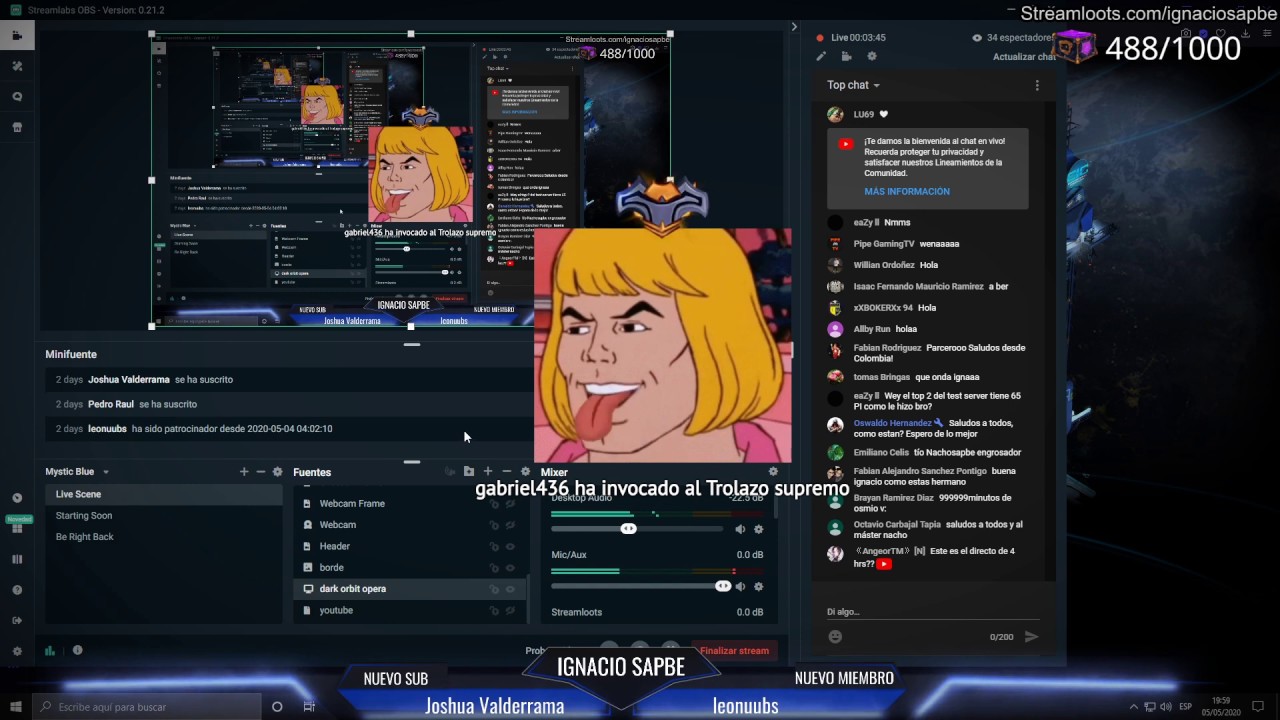1280x720 pixels.
Task: Open the Top chat dropdown
Action: [x=853, y=85]
